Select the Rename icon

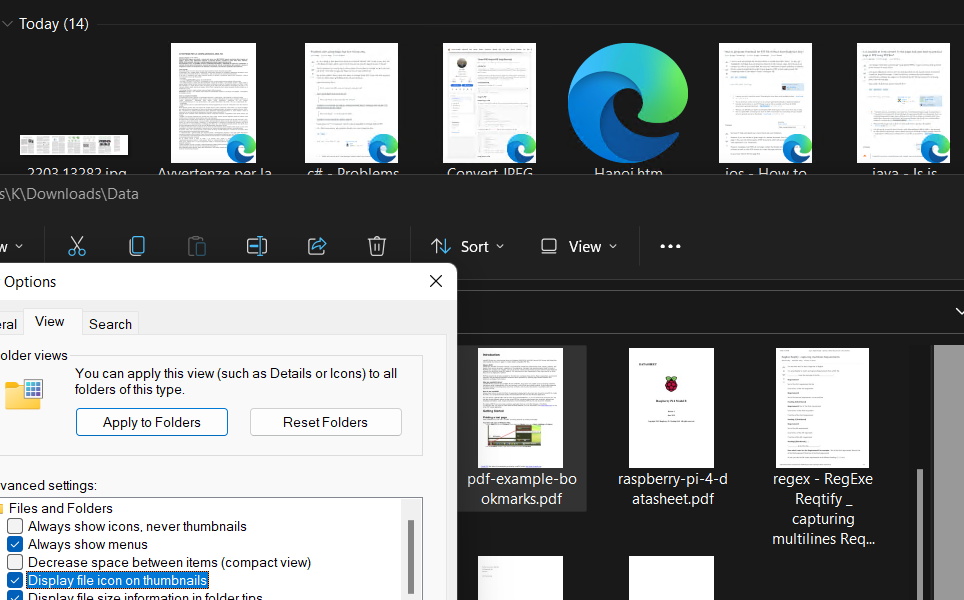257,245
